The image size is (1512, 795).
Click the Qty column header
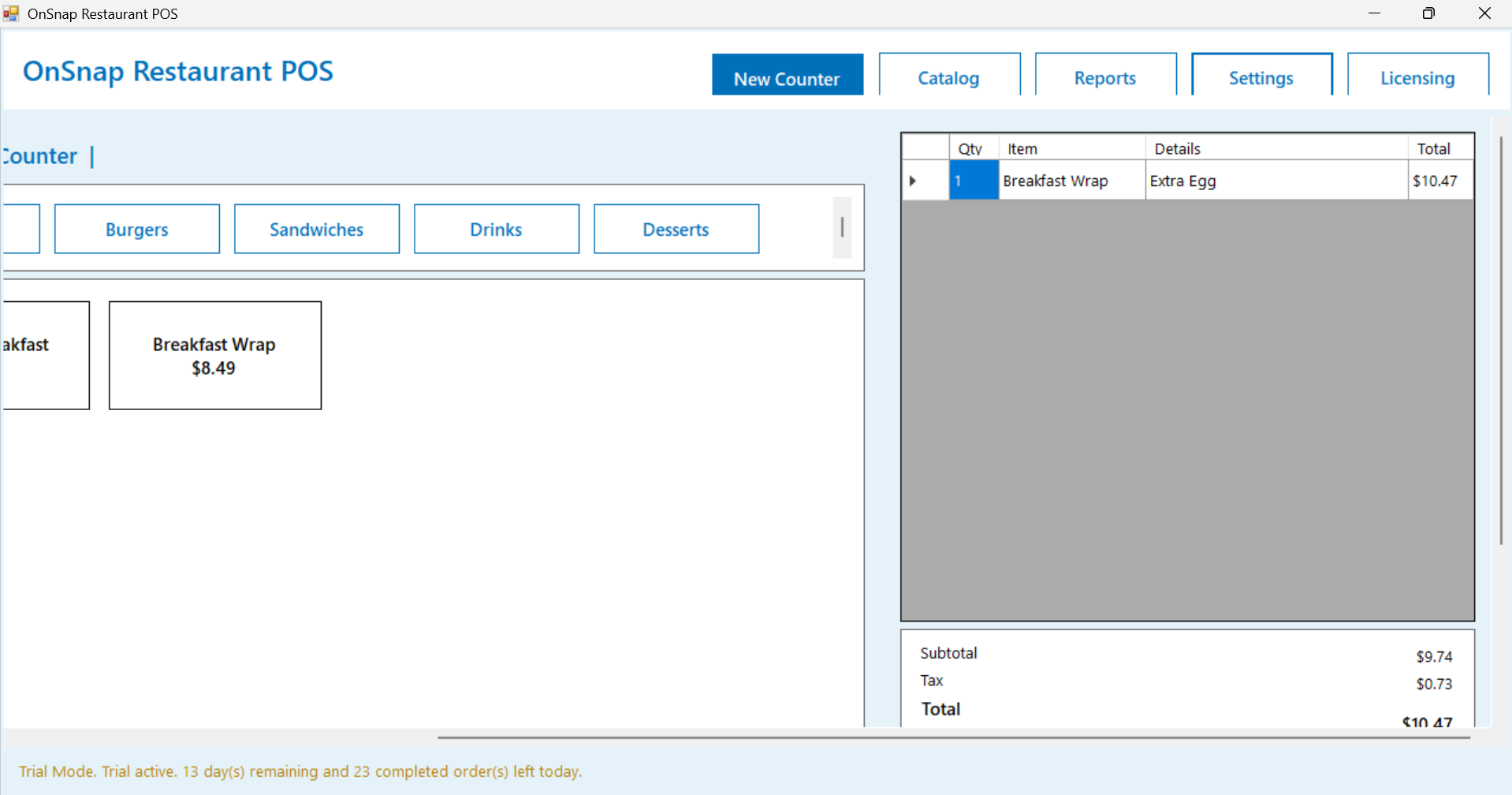tap(973, 148)
